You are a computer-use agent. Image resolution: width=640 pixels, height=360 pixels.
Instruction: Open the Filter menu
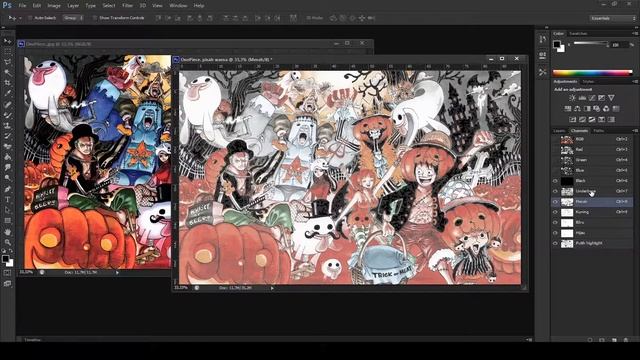127,6
